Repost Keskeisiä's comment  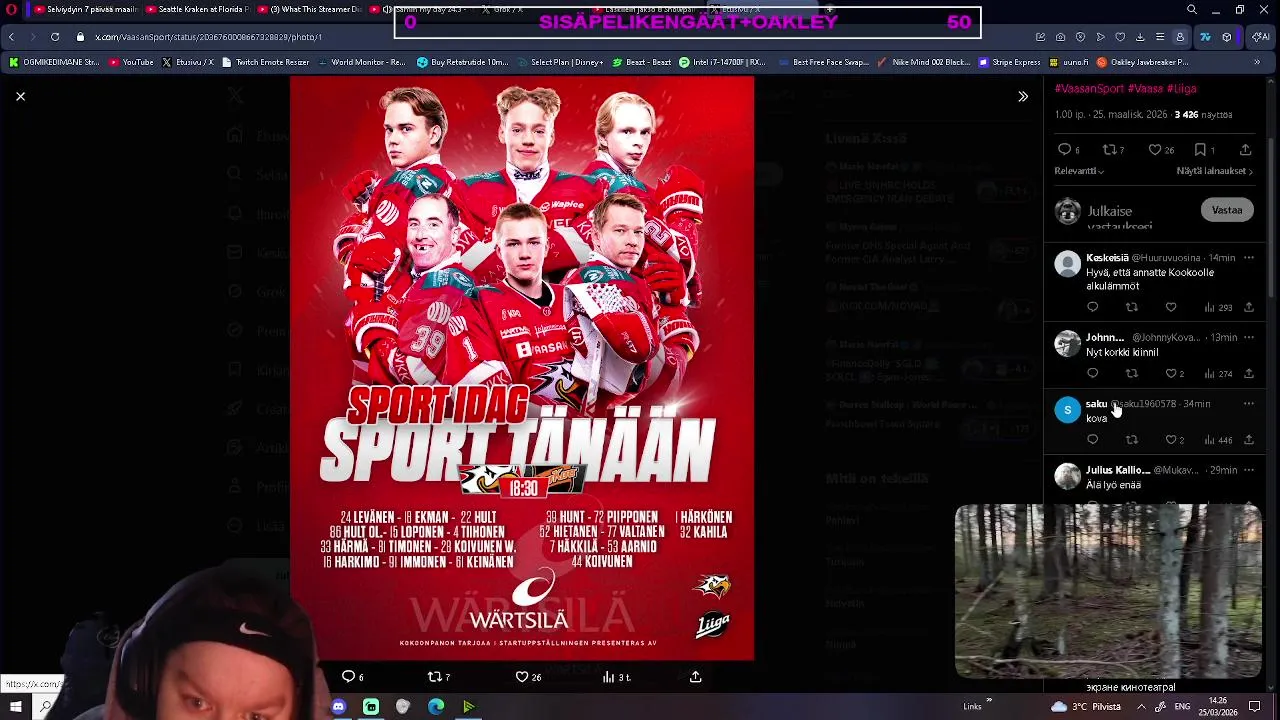[1132, 307]
